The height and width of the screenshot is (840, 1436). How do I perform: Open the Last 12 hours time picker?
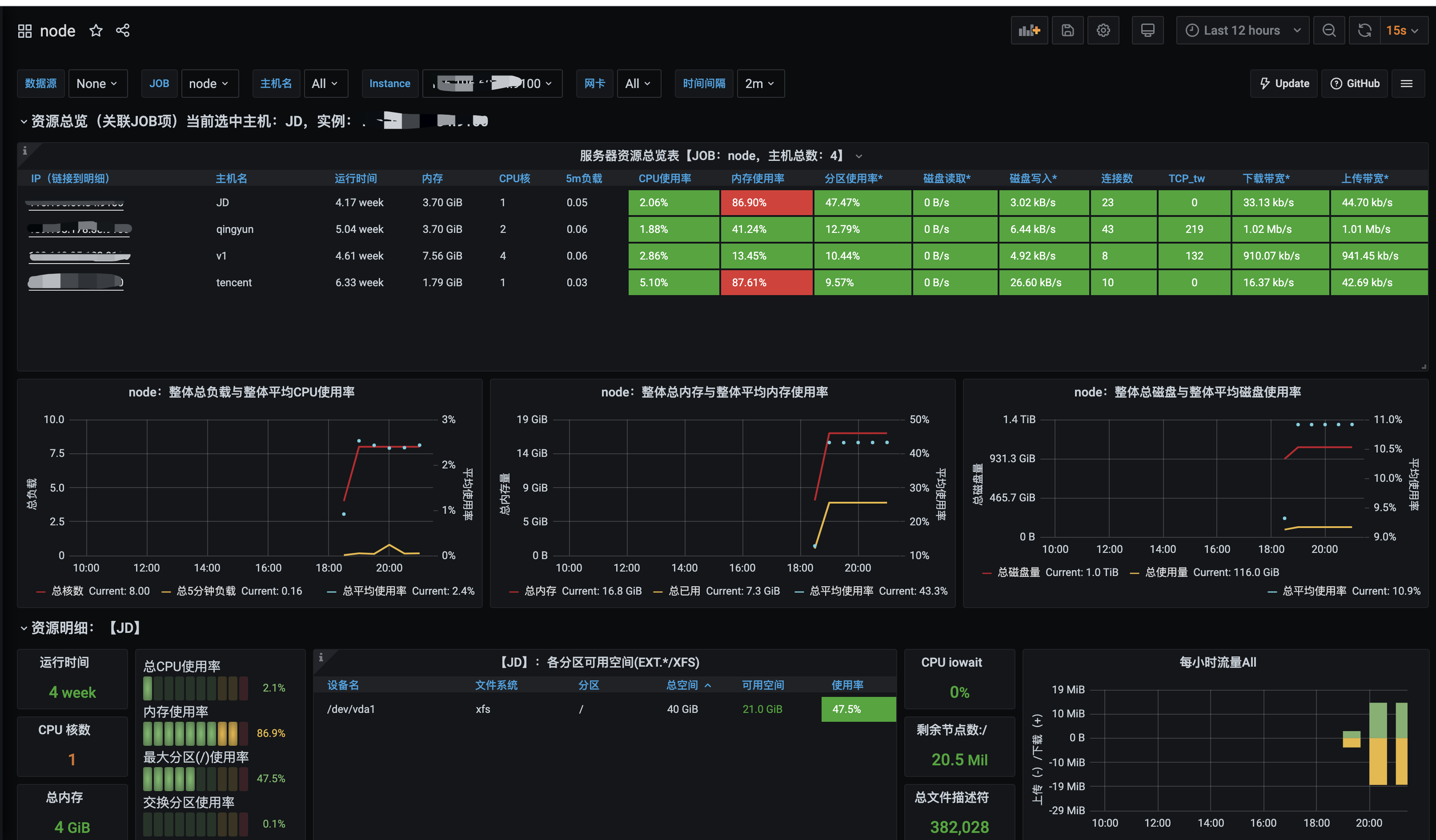(x=1242, y=31)
